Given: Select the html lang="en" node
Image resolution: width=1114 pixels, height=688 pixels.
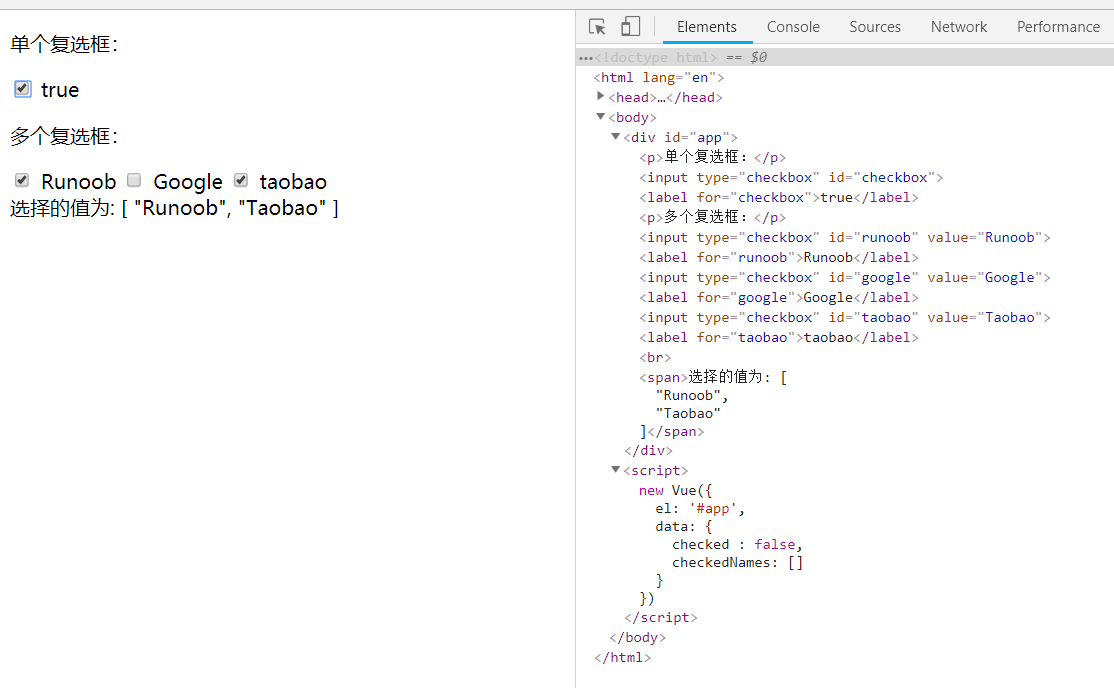Looking at the screenshot, I should (659, 77).
